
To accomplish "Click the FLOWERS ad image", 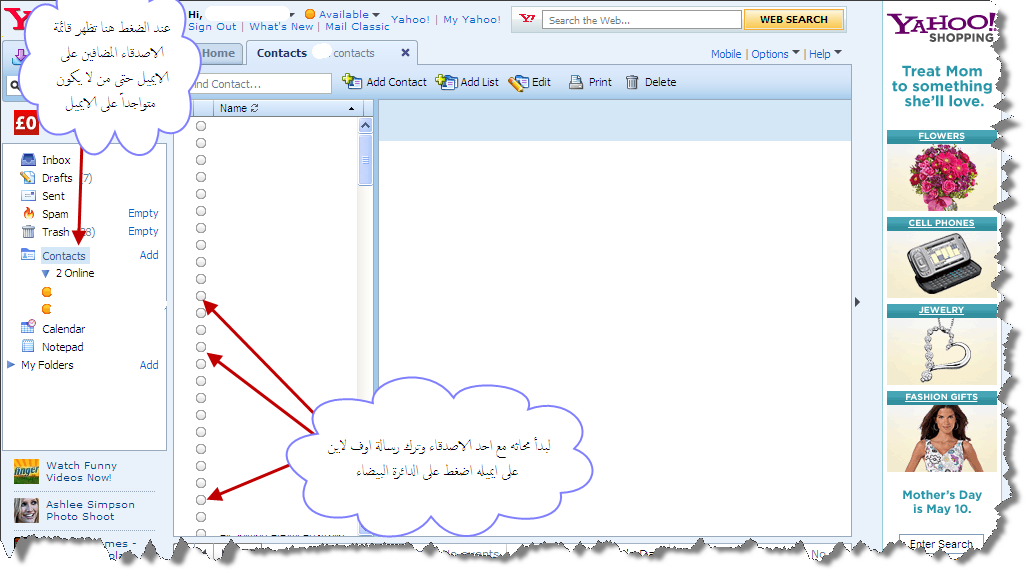I will pyautogui.click(x=942, y=177).
